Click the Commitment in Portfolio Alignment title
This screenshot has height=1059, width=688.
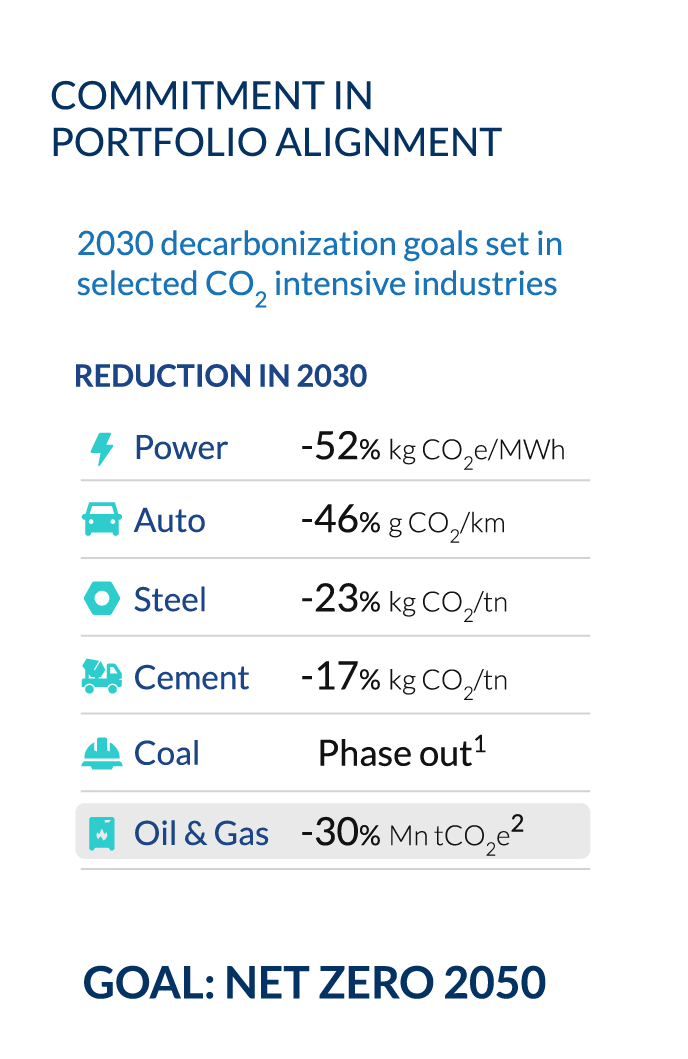tap(276, 119)
